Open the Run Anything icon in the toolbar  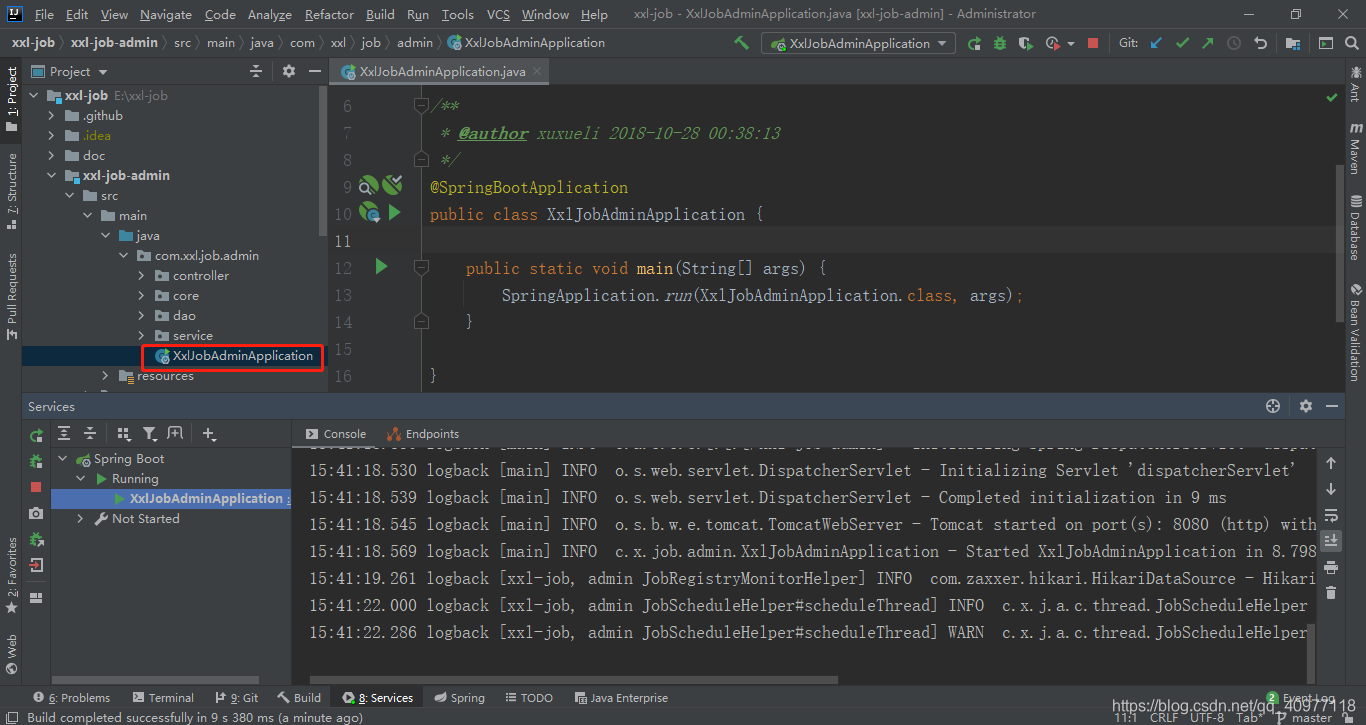(1325, 43)
